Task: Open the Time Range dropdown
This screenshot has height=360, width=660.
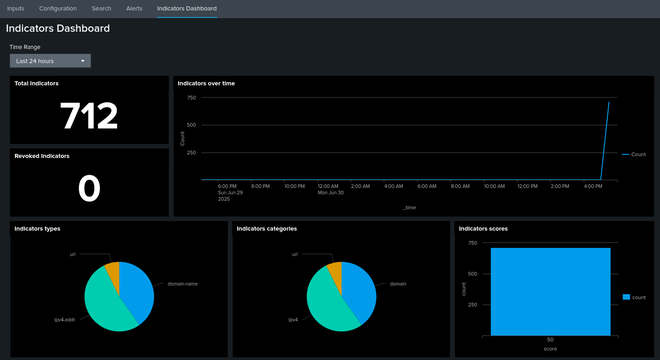Action: click(x=50, y=61)
